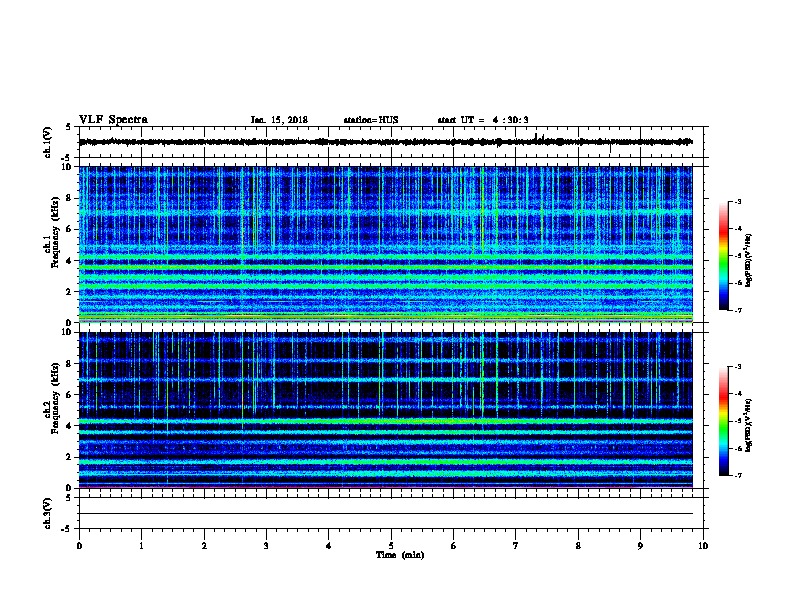792x612 pixels.
Task: Click the ch.1 spectrogram panel
Action: pos(385,244)
